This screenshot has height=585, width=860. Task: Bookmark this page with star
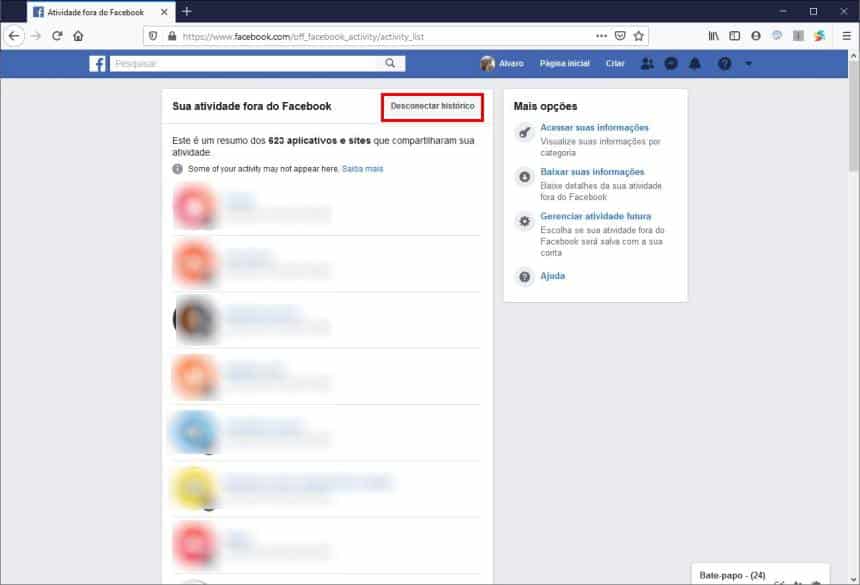click(638, 36)
